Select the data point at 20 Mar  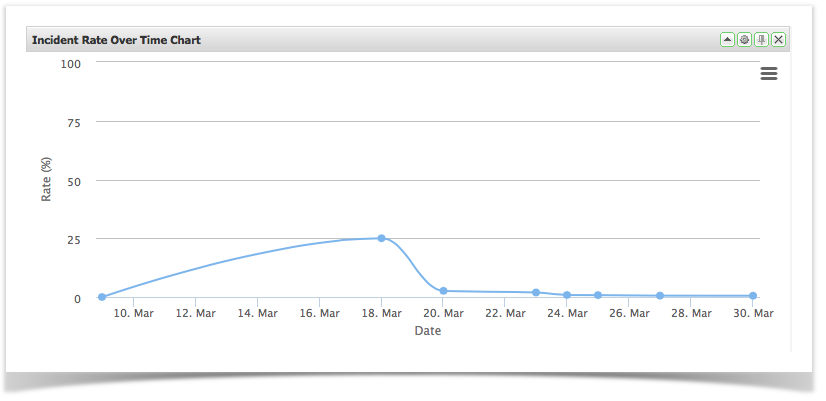(x=443, y=291)
